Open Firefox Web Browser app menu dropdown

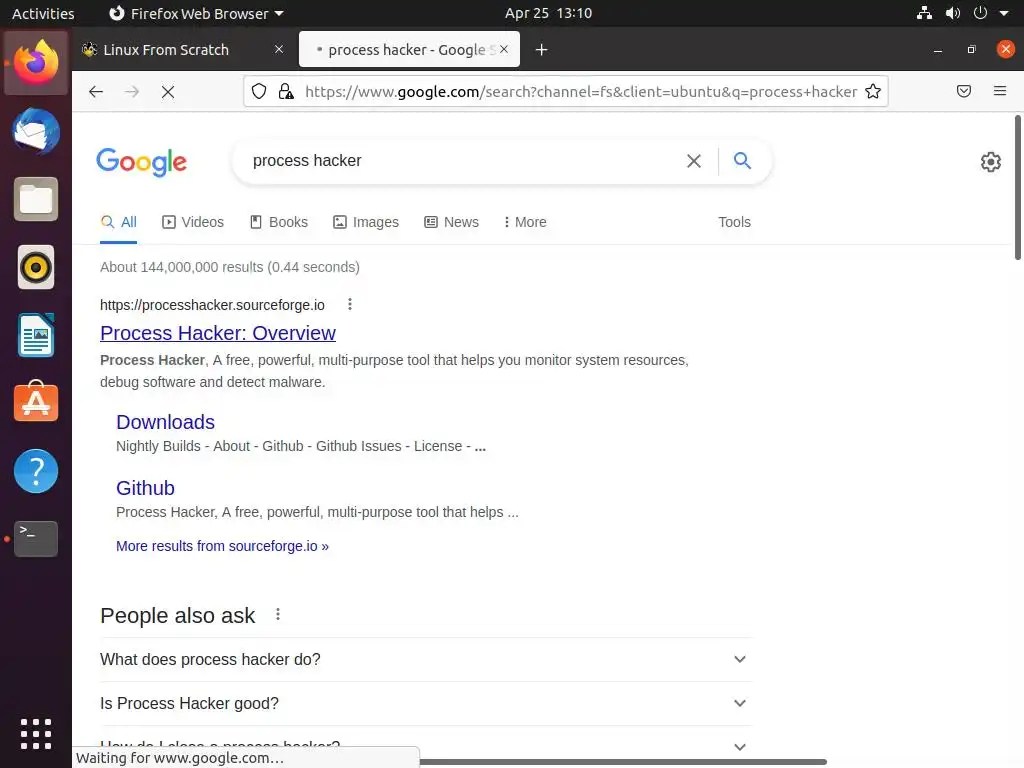(196, 13)
